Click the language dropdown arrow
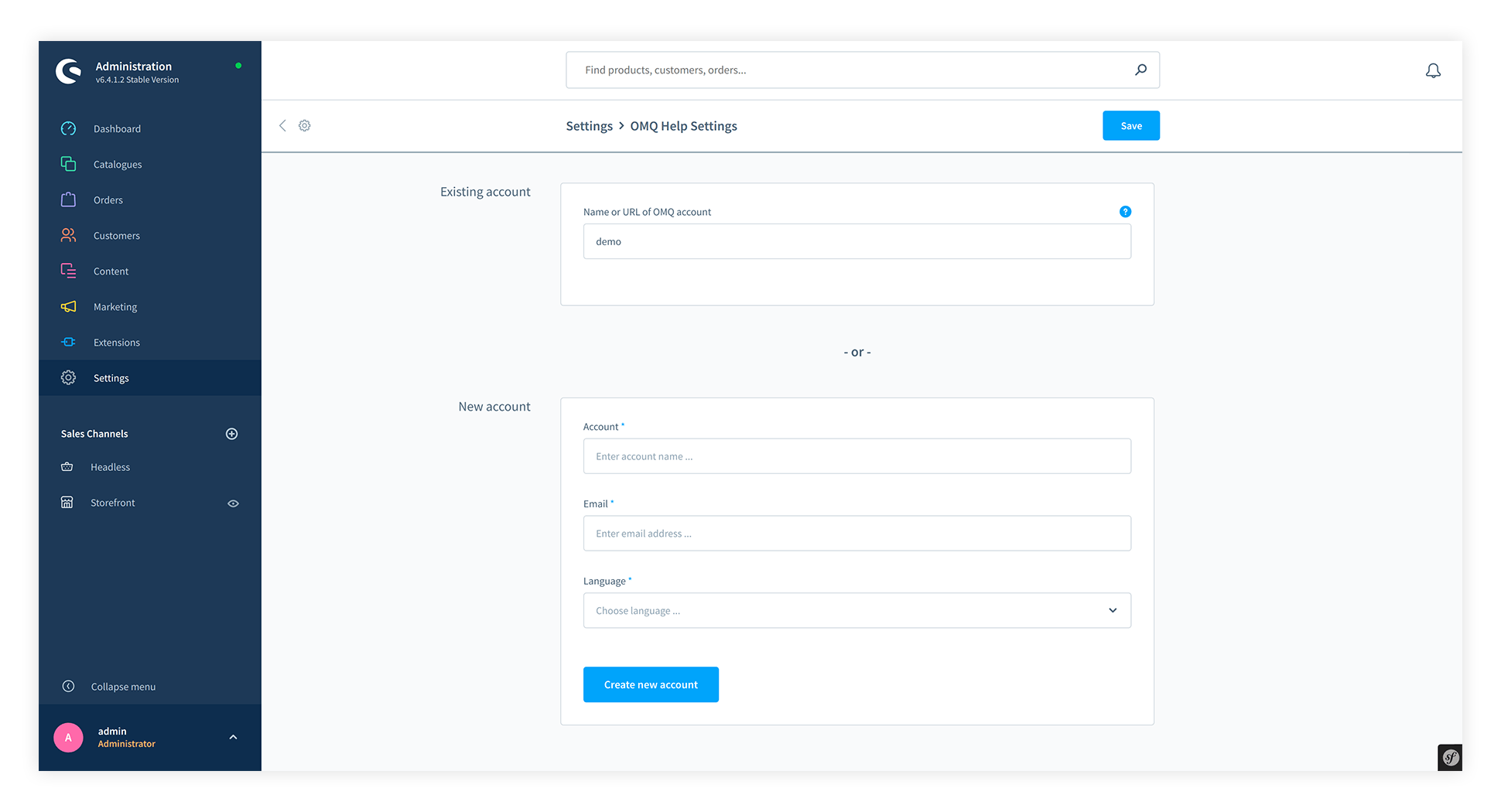The width and height of the screenshot is (1501, 812). (1113, 610)
